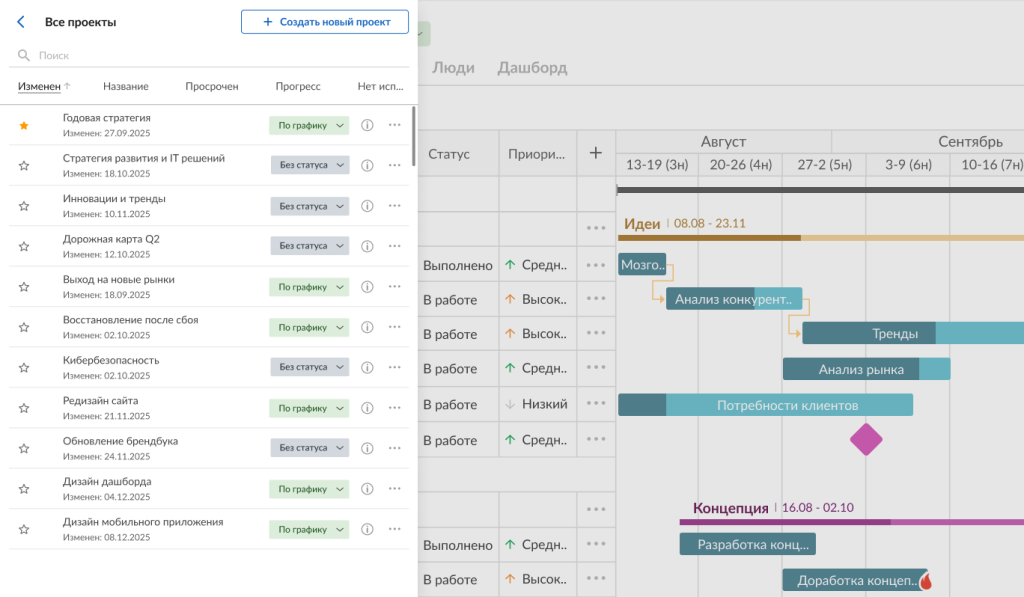Open status dropdown for Годовая стратегия

click(309, 125)
